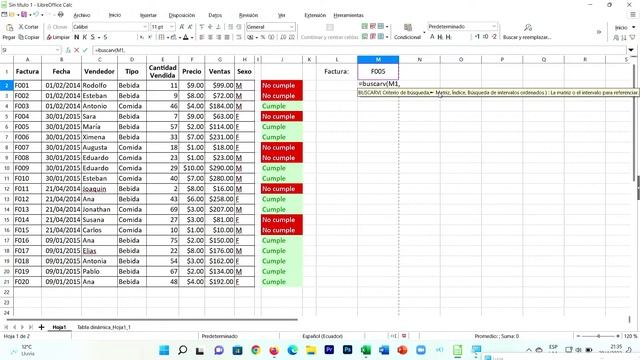640x360 pixels.
Task: Remove a decimal place
Action: point(292,37)
